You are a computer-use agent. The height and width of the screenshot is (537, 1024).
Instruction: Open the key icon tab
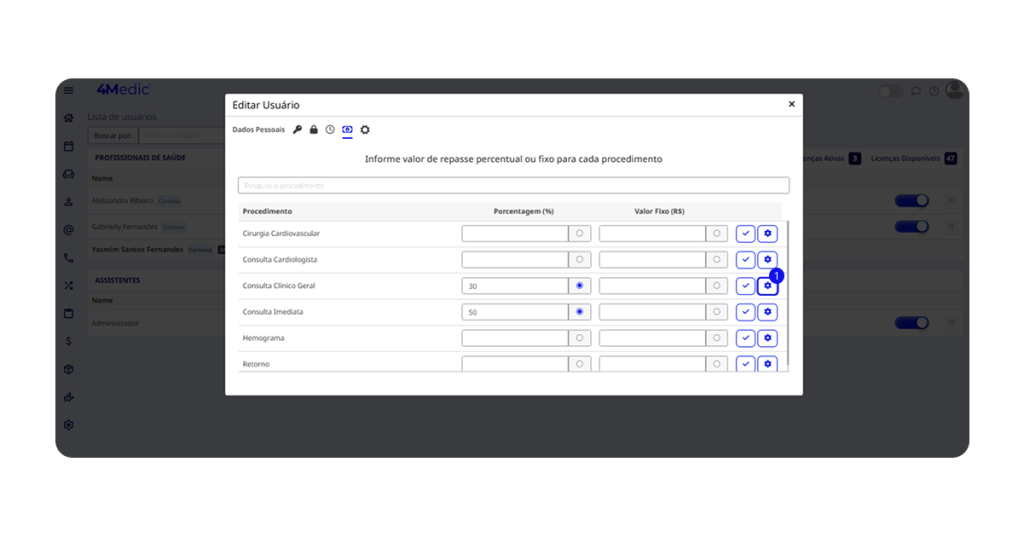tap(297, 130)
